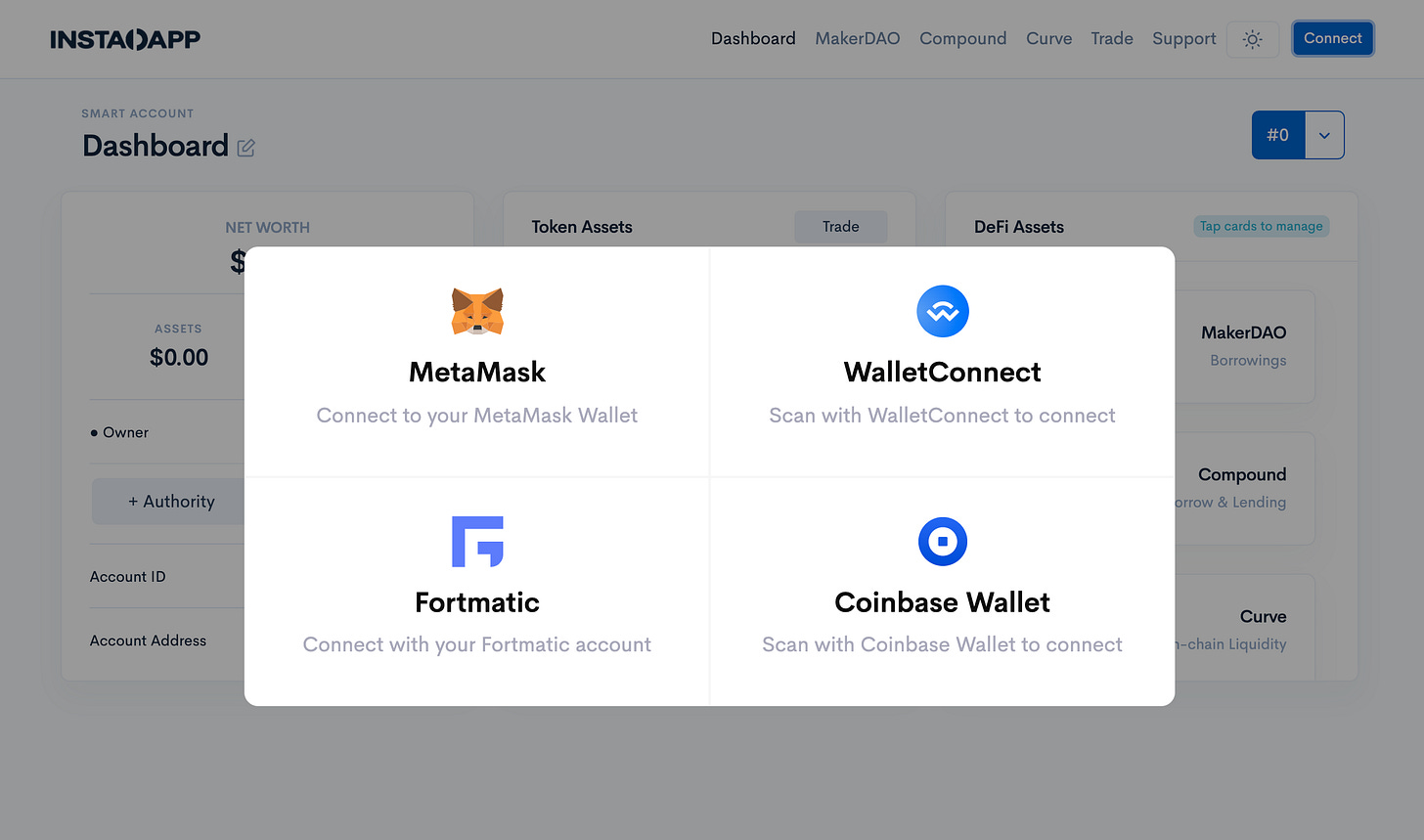Click the Coinbase Wallet circle icon
The height and width of the screenshot is (840, 1424).
[x=943, y=541]
